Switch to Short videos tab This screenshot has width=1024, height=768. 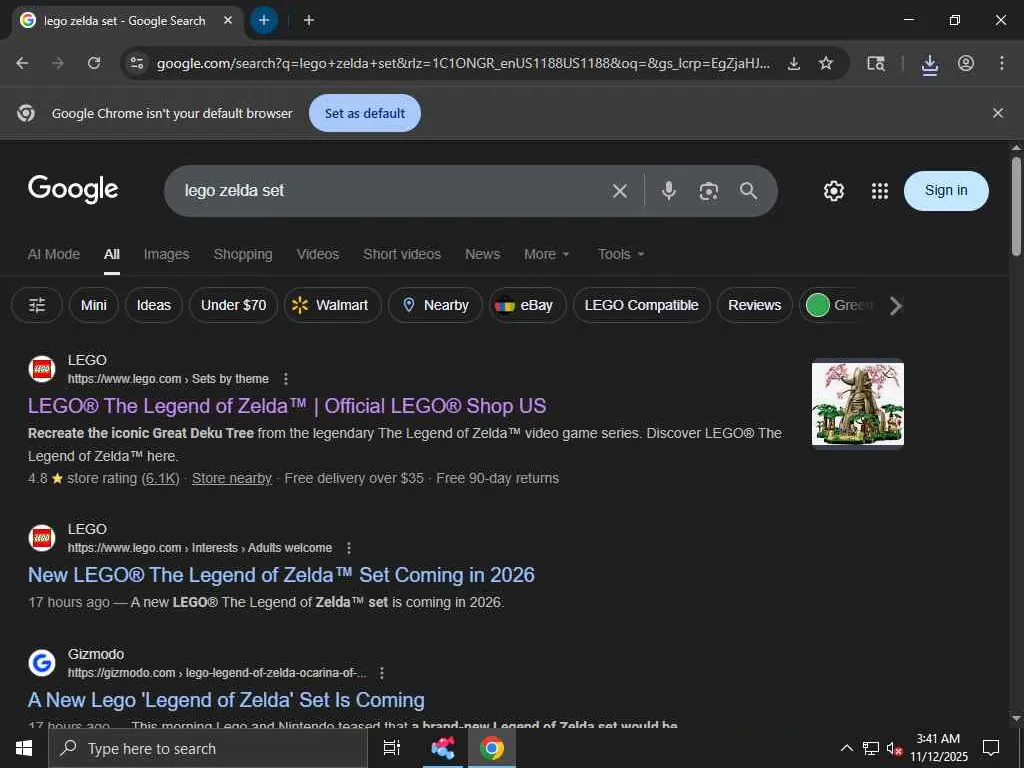click(402, 254)
